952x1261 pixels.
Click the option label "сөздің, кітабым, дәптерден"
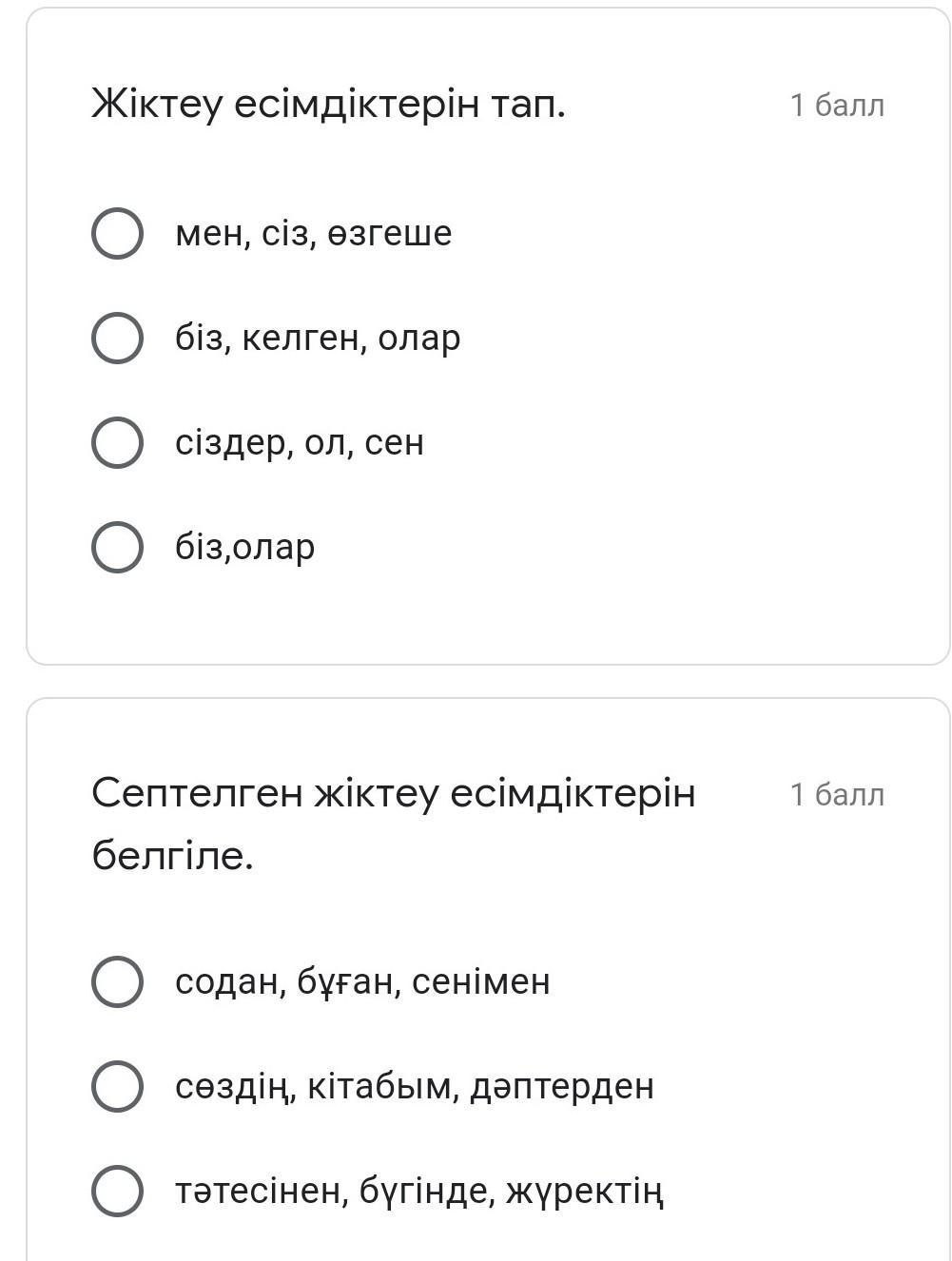coord(414,1086)
